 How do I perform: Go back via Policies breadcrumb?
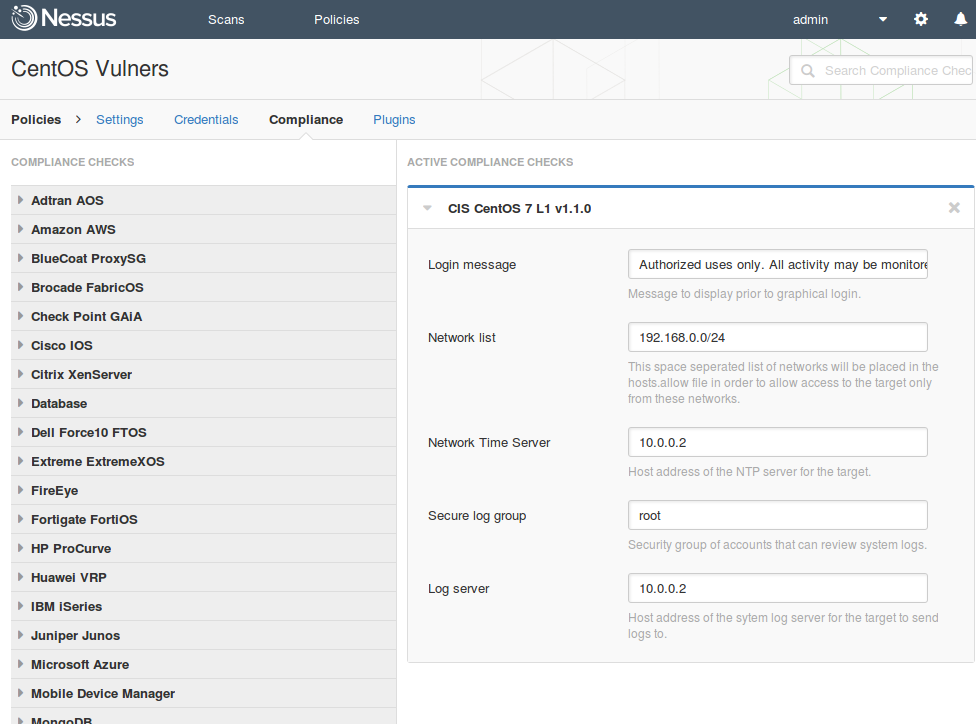click(36, 120)
